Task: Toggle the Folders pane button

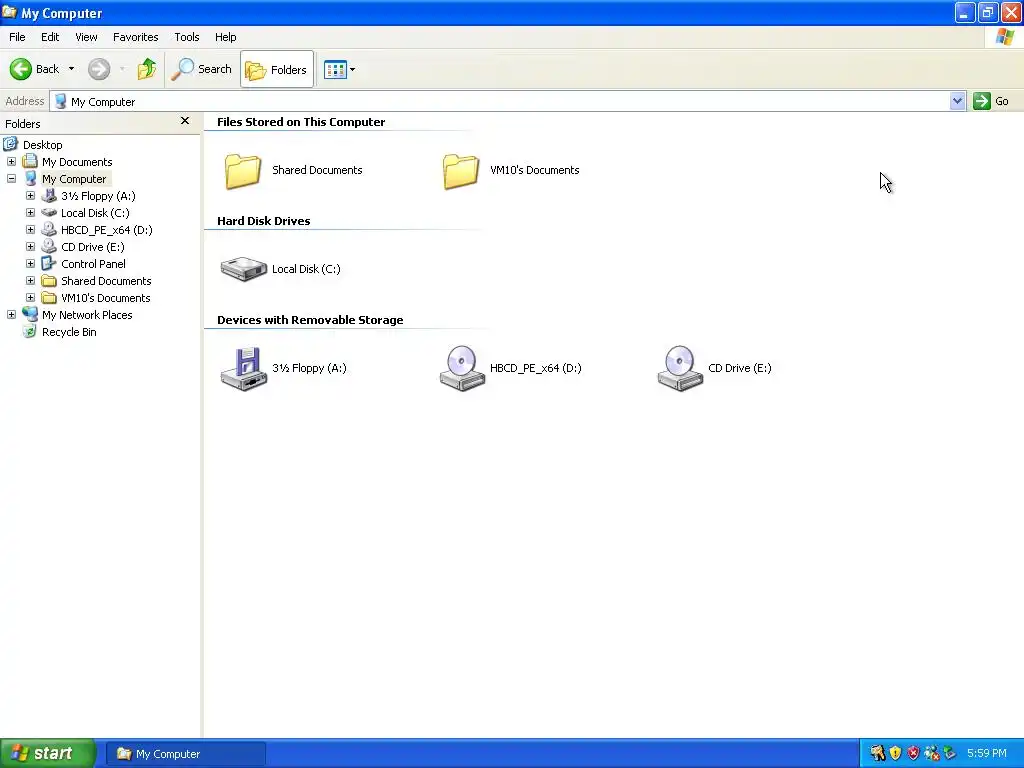Action: 277,69
